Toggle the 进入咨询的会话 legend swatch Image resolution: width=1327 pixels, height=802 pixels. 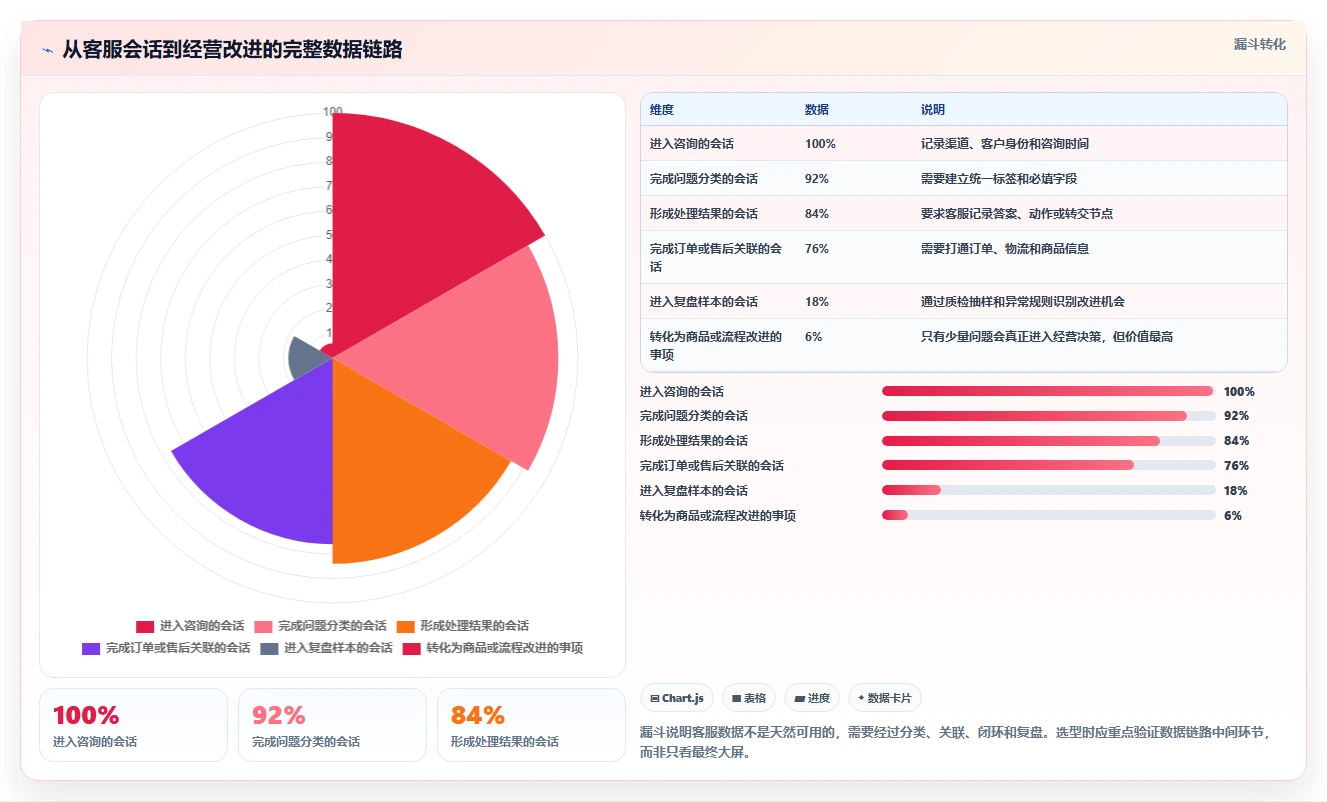[145, 626]
